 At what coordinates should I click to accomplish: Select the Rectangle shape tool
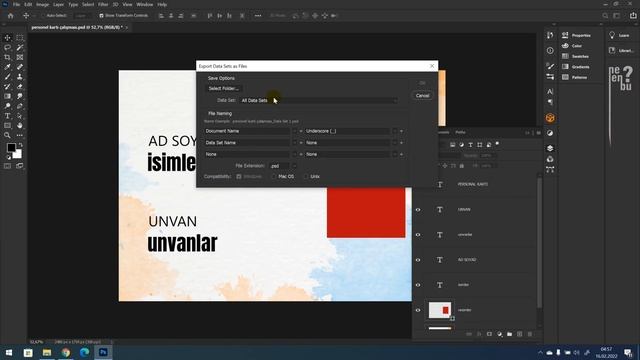[x=7, y=126]
